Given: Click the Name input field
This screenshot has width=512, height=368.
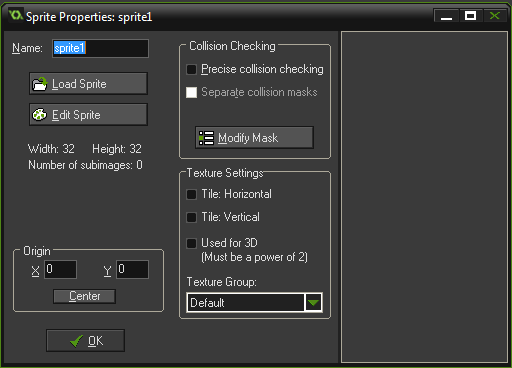Looking at the screenshot, I should point(100,48).
